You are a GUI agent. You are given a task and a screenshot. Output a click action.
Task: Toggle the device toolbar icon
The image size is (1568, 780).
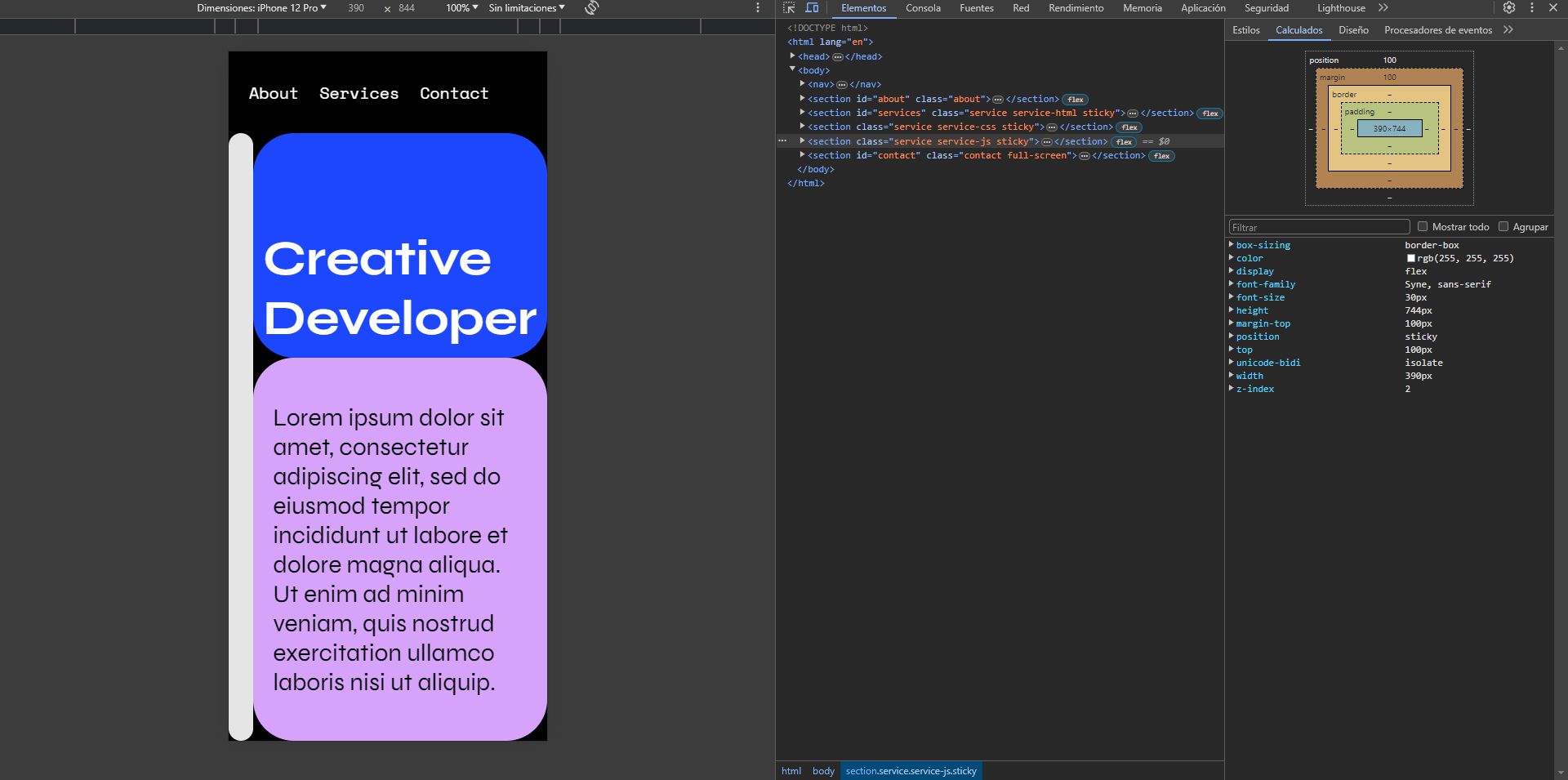[812, 8]
